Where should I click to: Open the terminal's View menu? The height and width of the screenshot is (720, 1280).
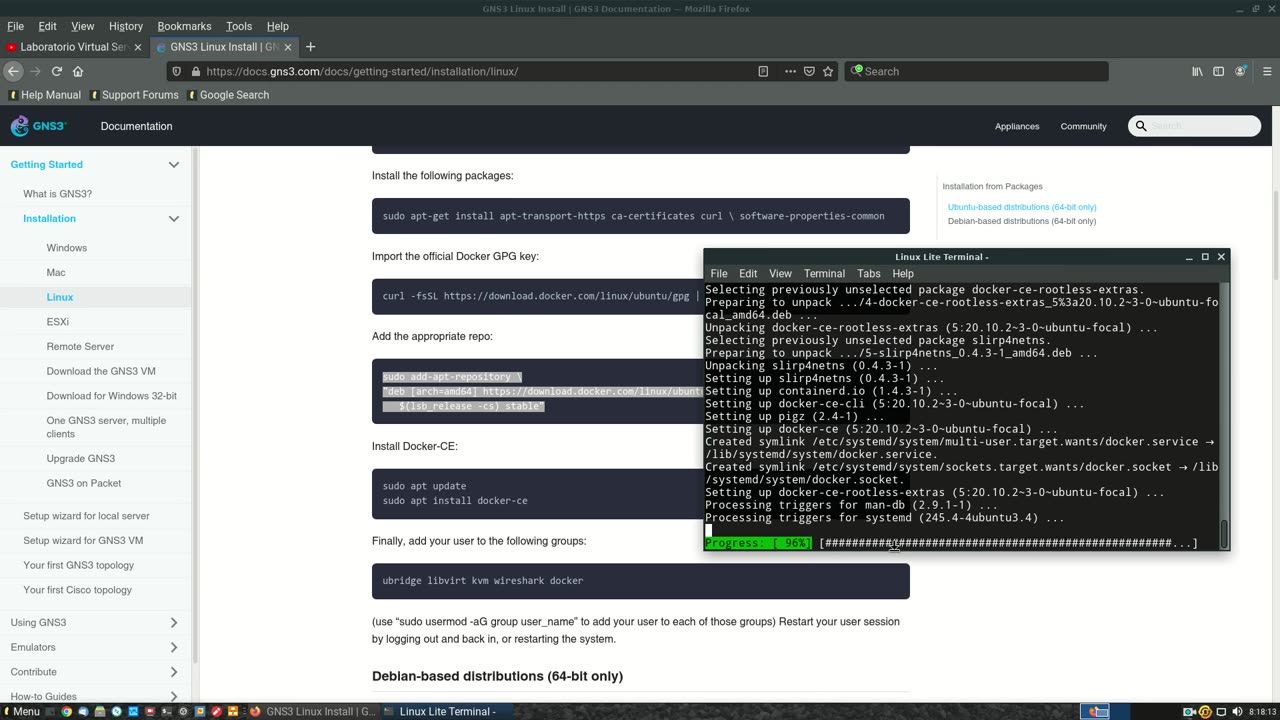coord(780,273)
